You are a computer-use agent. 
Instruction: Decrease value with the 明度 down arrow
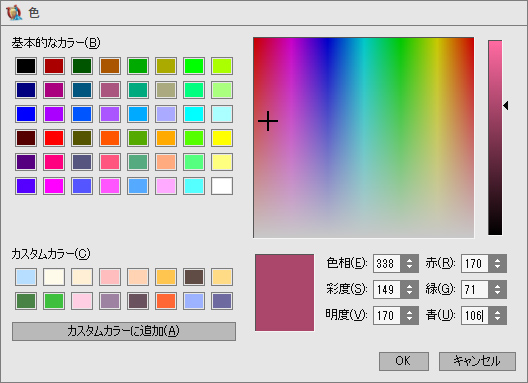click(409, 320)
